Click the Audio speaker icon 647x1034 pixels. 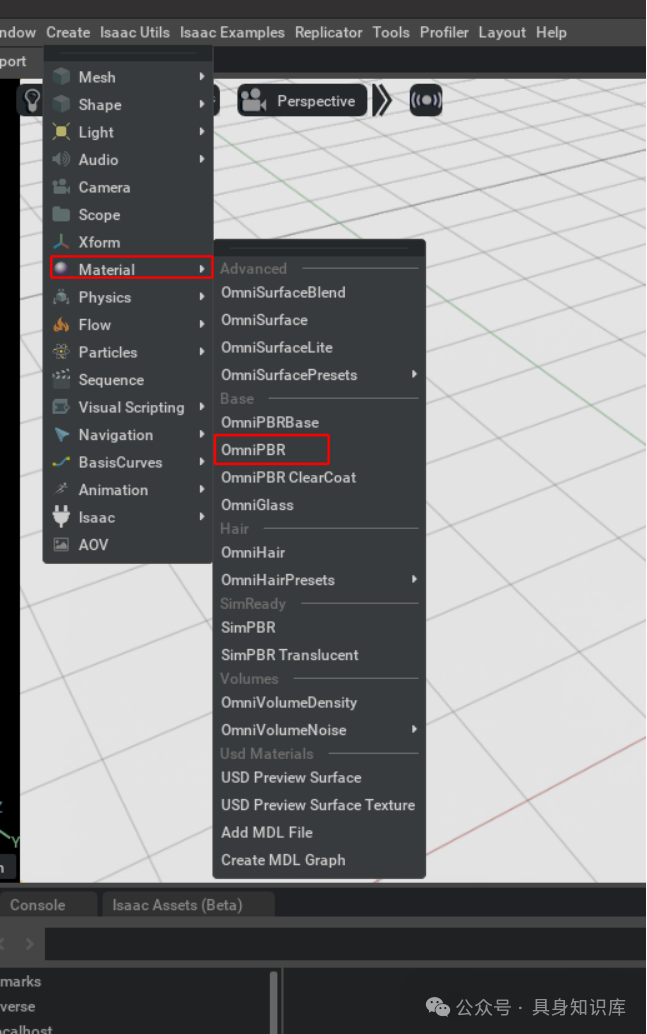coord(62,160)
